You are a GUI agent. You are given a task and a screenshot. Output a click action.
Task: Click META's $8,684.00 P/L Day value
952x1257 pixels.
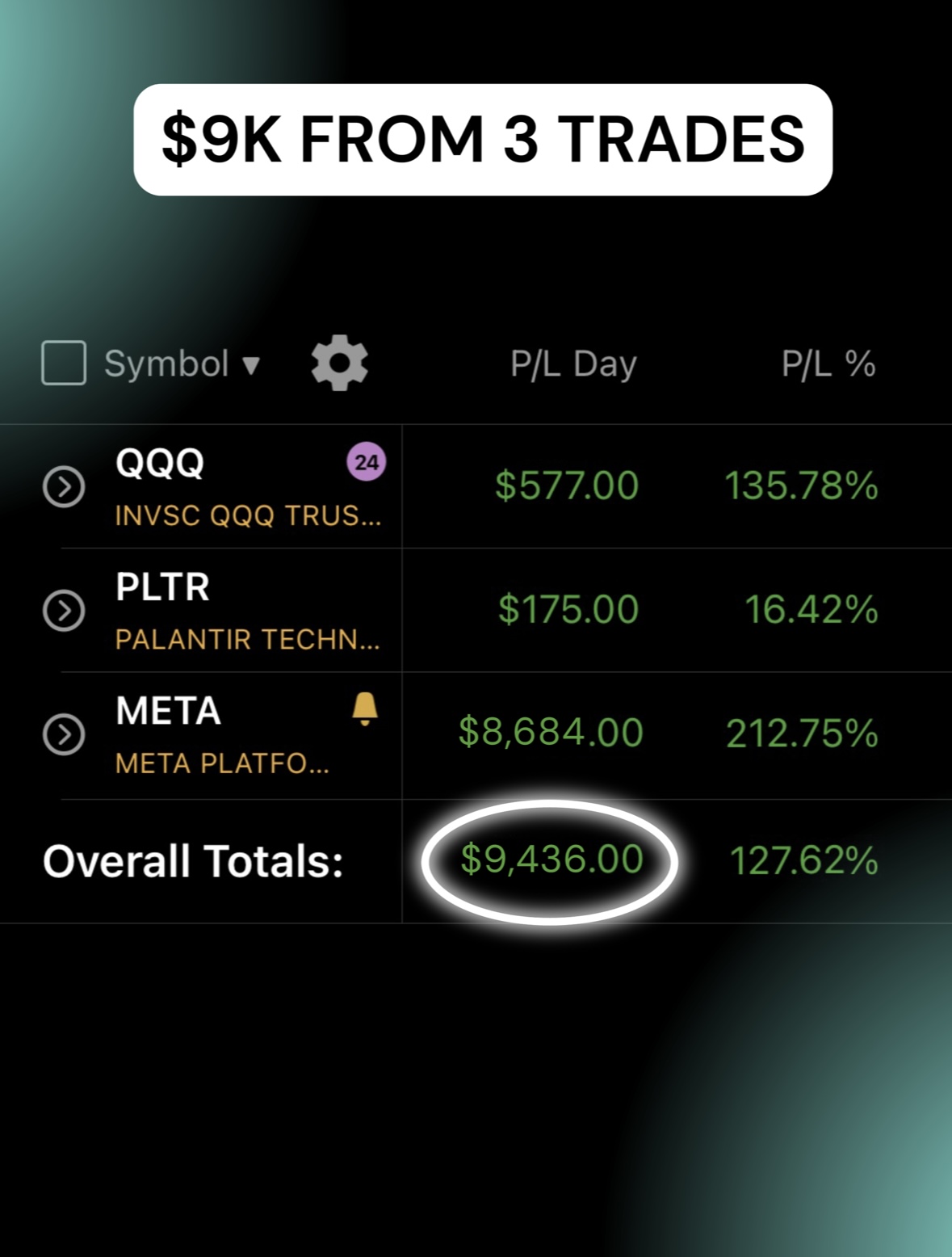point(551,733)
